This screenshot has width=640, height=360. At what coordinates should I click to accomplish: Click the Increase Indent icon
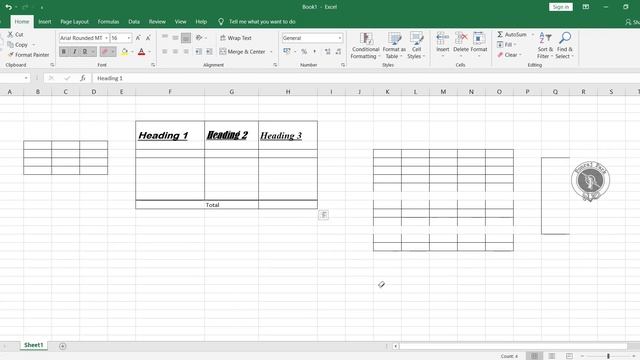pos(209,51)
